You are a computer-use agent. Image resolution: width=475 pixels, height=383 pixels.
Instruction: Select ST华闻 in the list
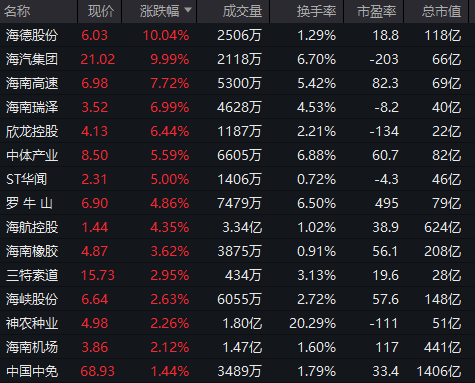click(27, 179)
